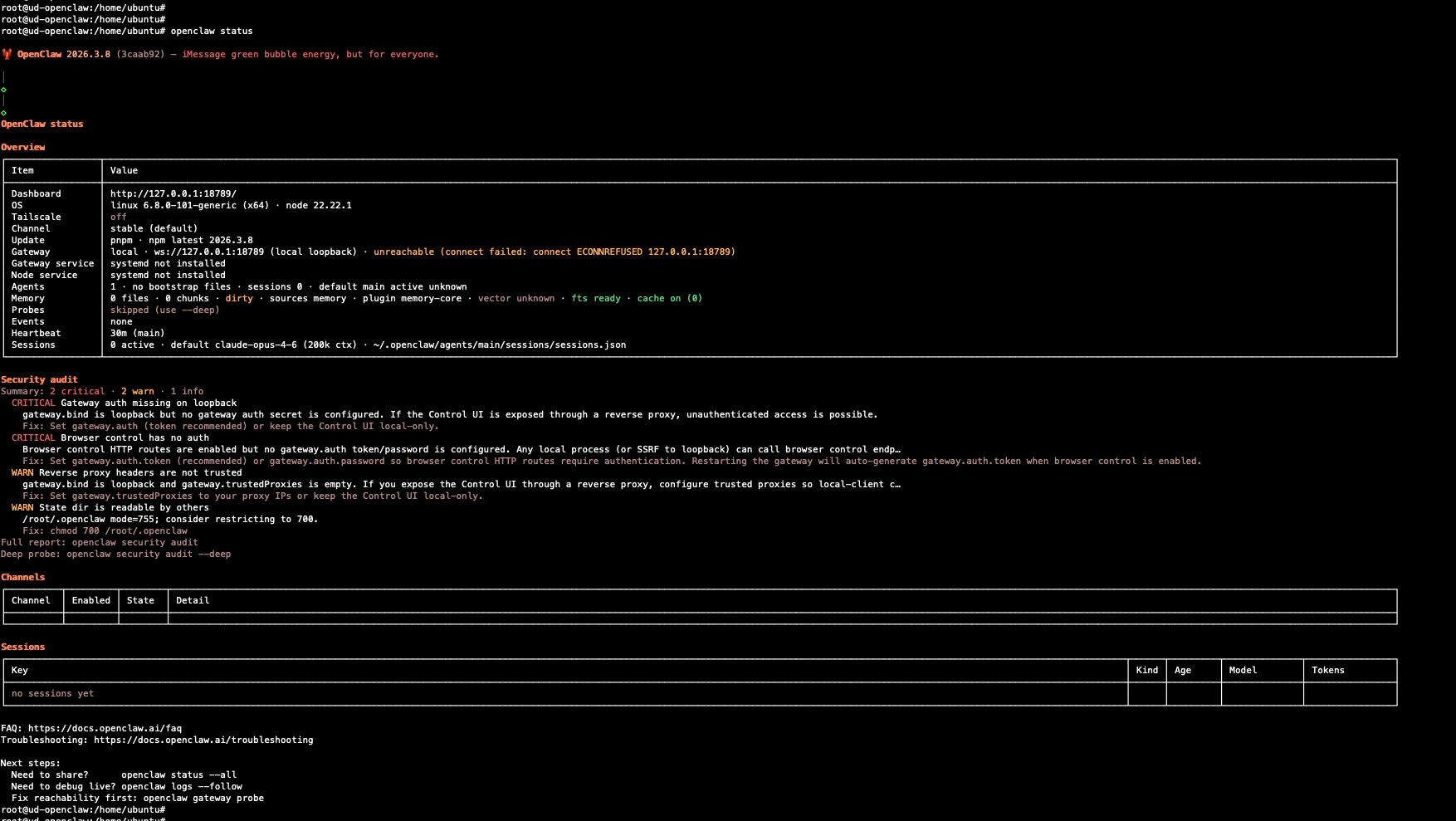
Task: Click the first green diamond marker
Action: pyautogui.click(x=4, y=90)
